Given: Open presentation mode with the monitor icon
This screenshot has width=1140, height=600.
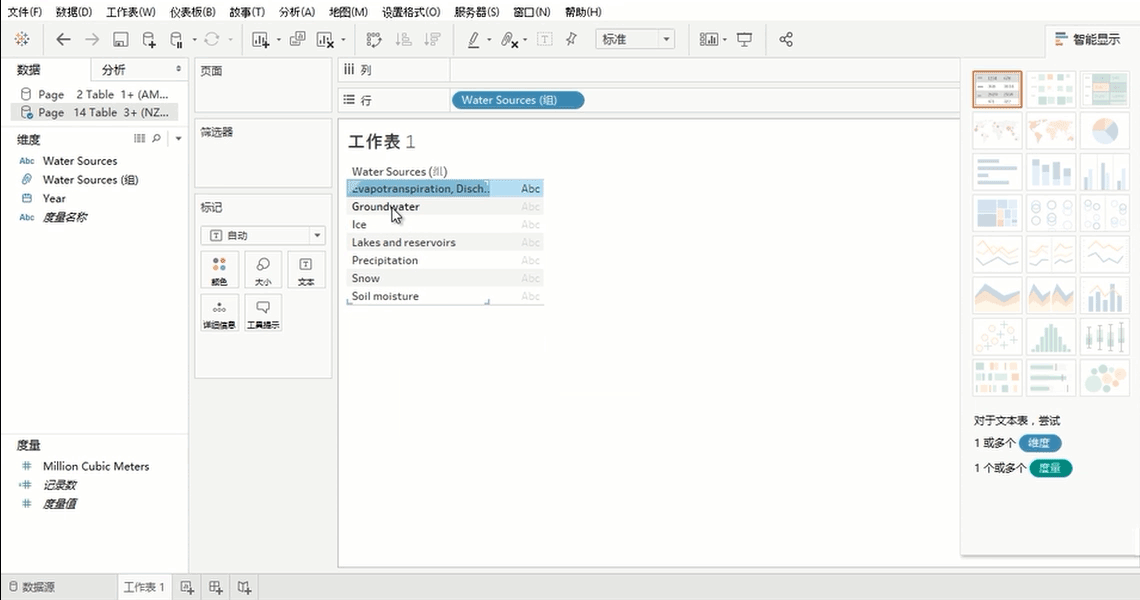Looking at the screenshot, I should click(x=744, y=39).
